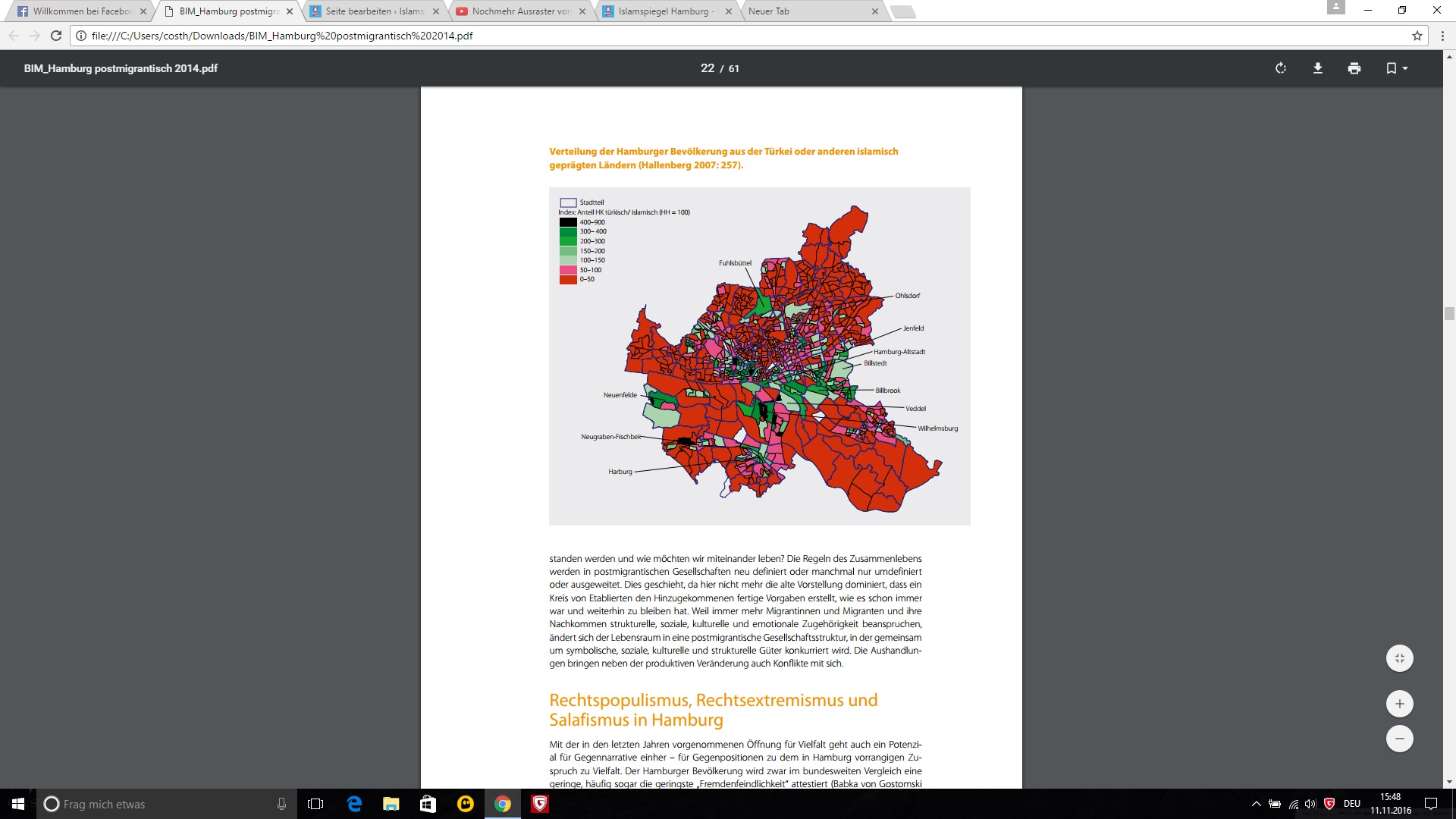Open the Windows Start menu
1456x819 pixels.
pos(18,804)
